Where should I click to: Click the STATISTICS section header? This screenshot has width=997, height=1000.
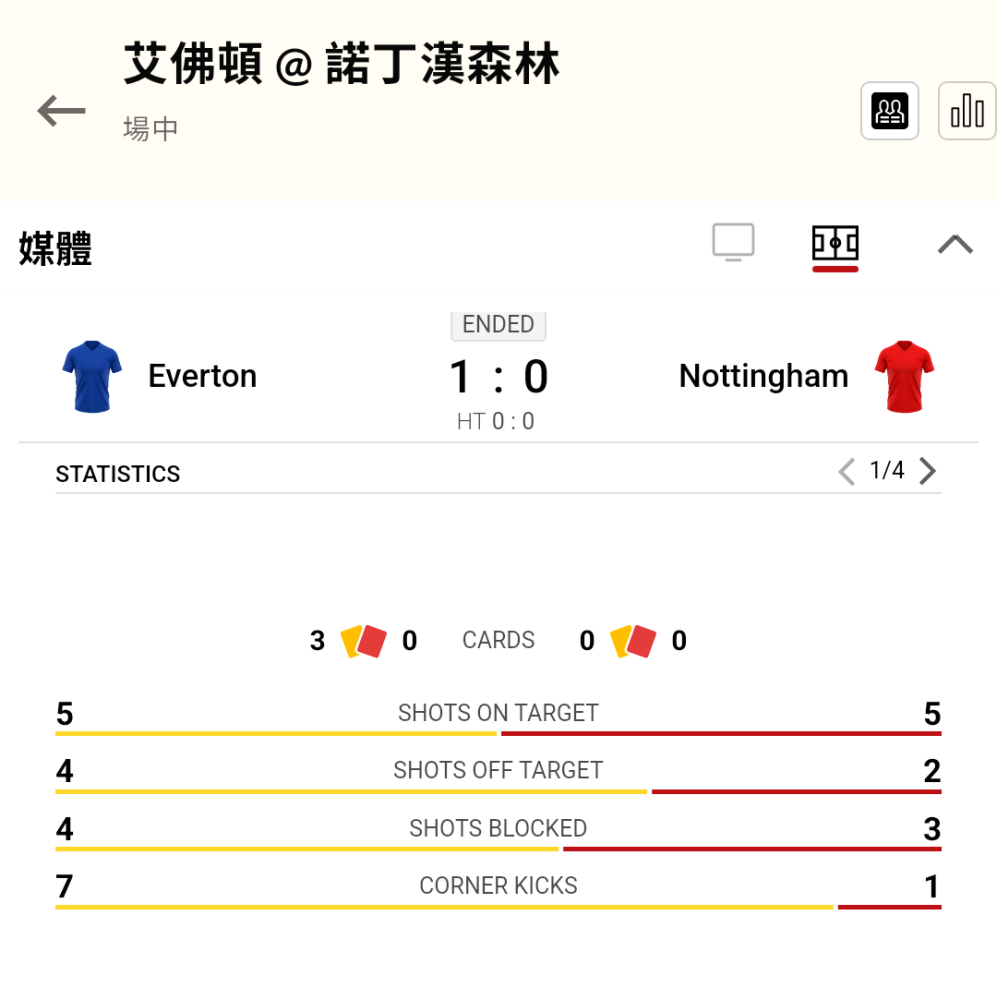[117, 474]
